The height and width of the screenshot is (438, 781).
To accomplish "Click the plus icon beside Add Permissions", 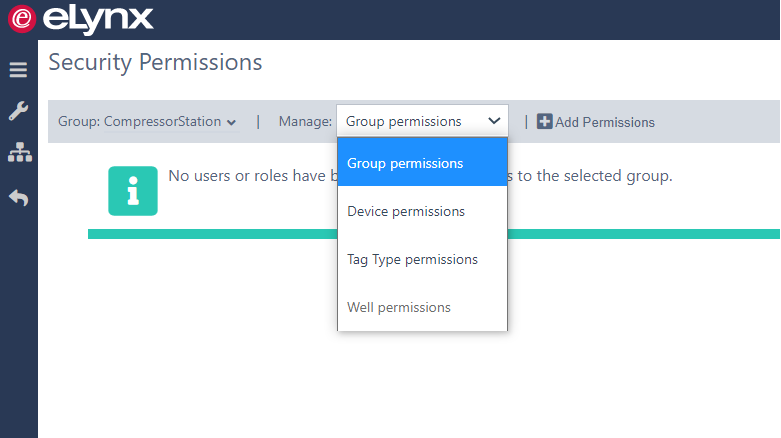I will [x=544, y=121].
